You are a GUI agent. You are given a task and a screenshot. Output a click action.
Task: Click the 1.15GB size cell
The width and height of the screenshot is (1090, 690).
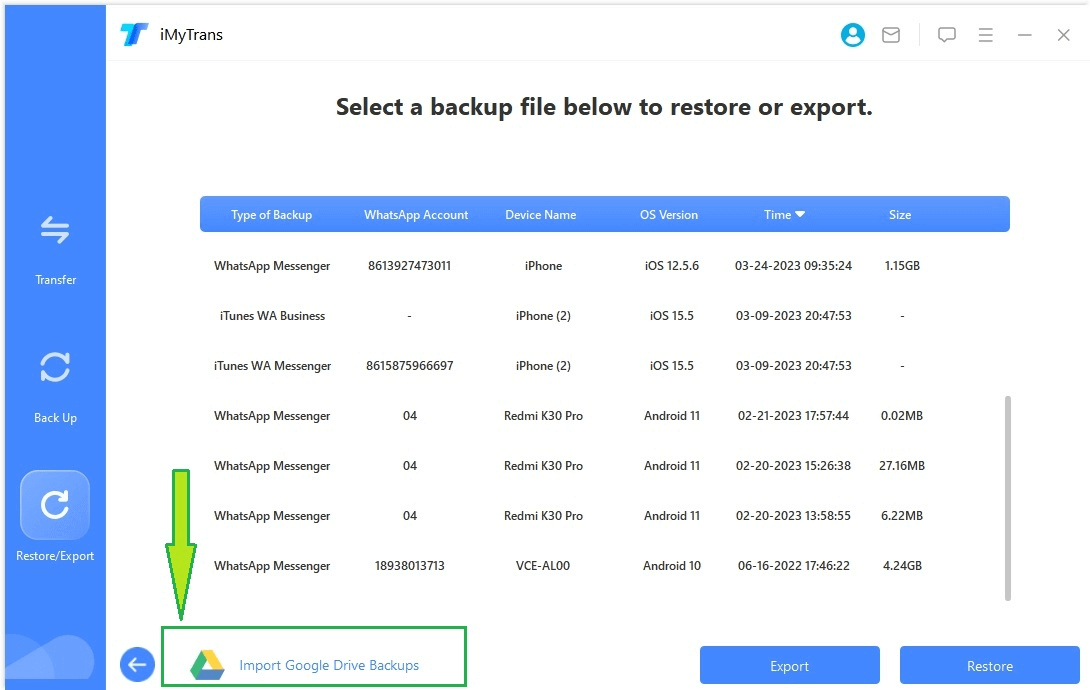click(902, 265)
